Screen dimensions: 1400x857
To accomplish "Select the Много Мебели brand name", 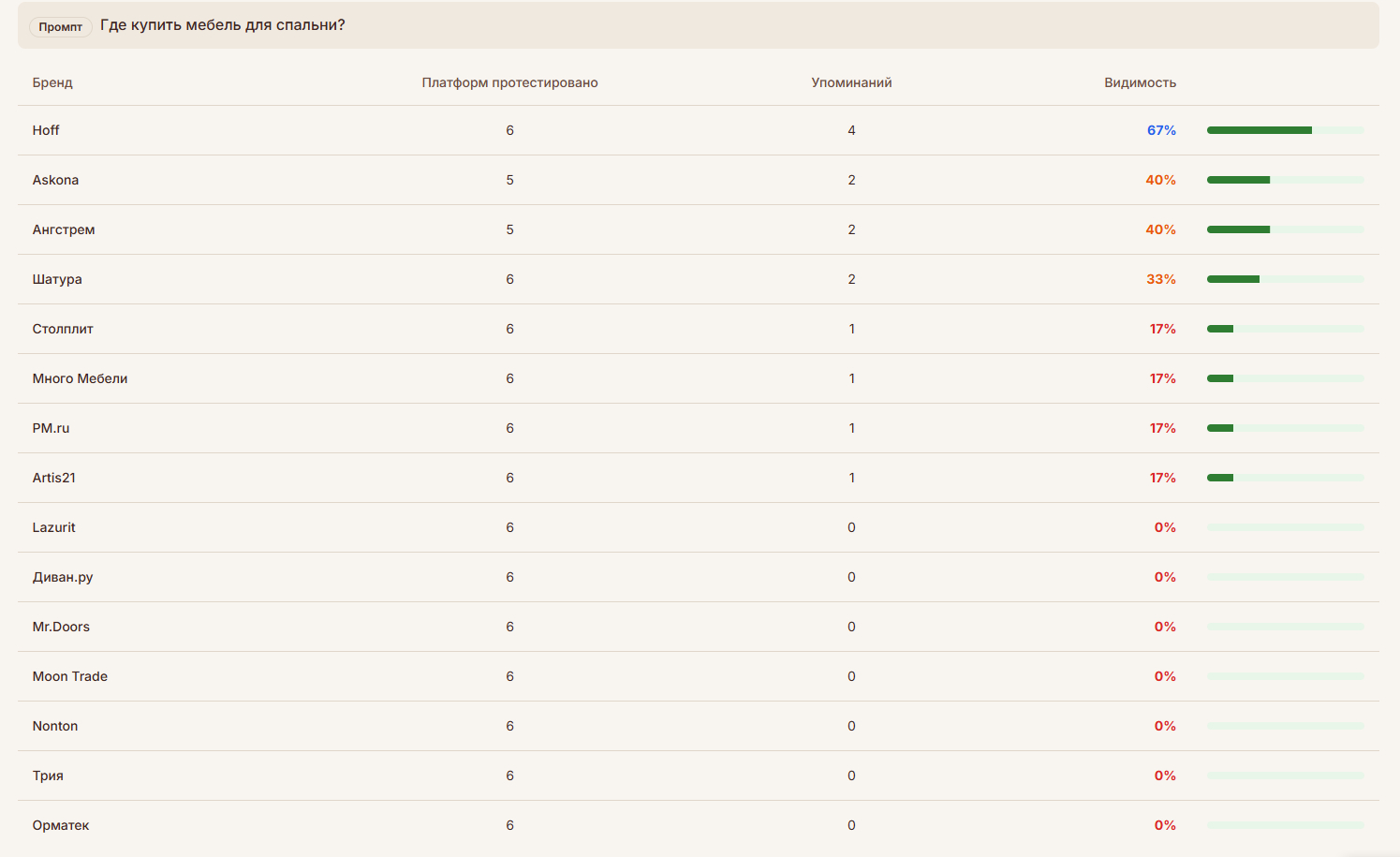I will pos(80,378).
